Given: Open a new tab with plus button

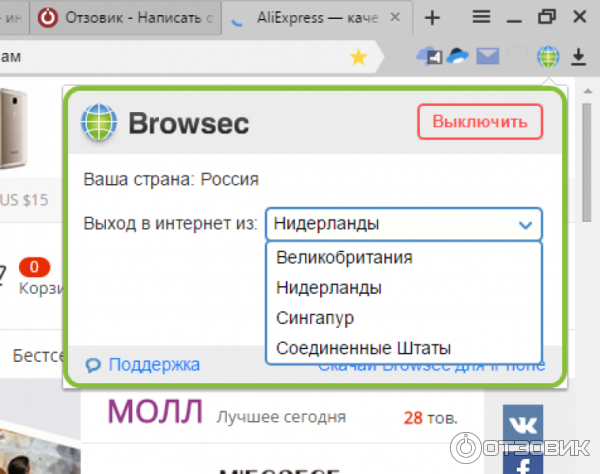Looking at the screenshot, I should [432, 17].
